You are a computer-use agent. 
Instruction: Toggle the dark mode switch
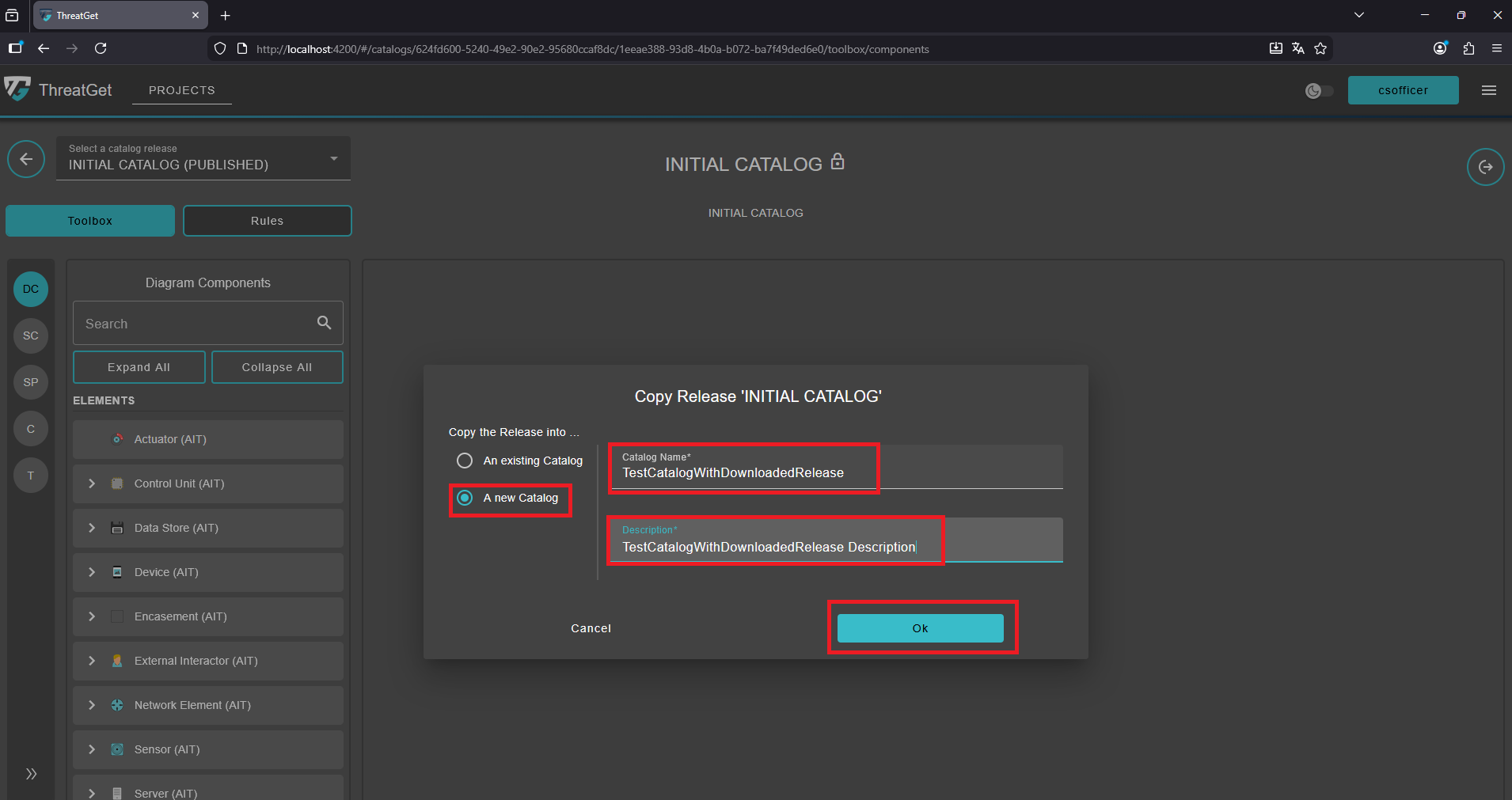(x=1319, y=91)
